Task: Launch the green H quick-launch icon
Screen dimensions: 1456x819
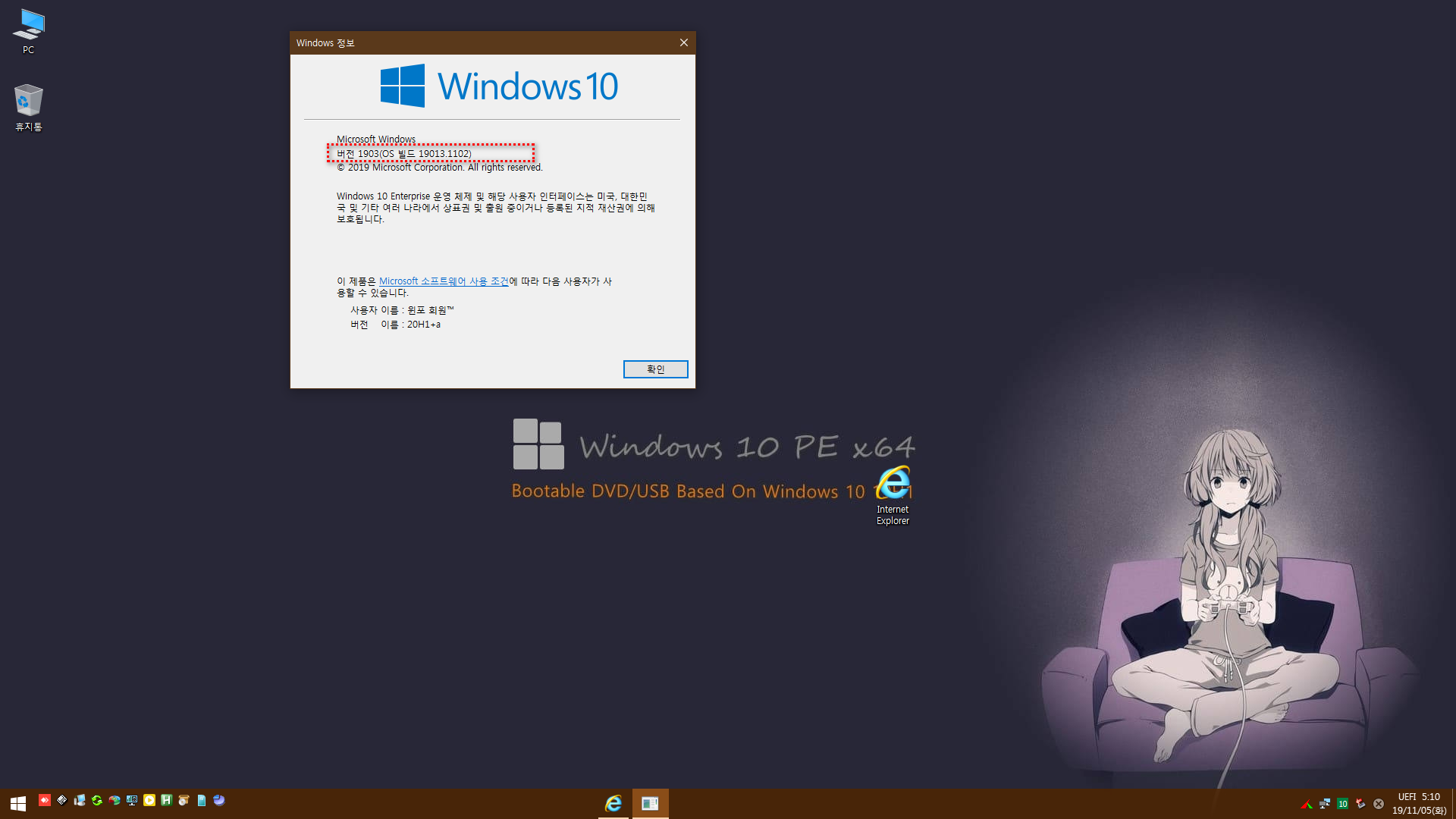Action: click(x=167, y=800)
